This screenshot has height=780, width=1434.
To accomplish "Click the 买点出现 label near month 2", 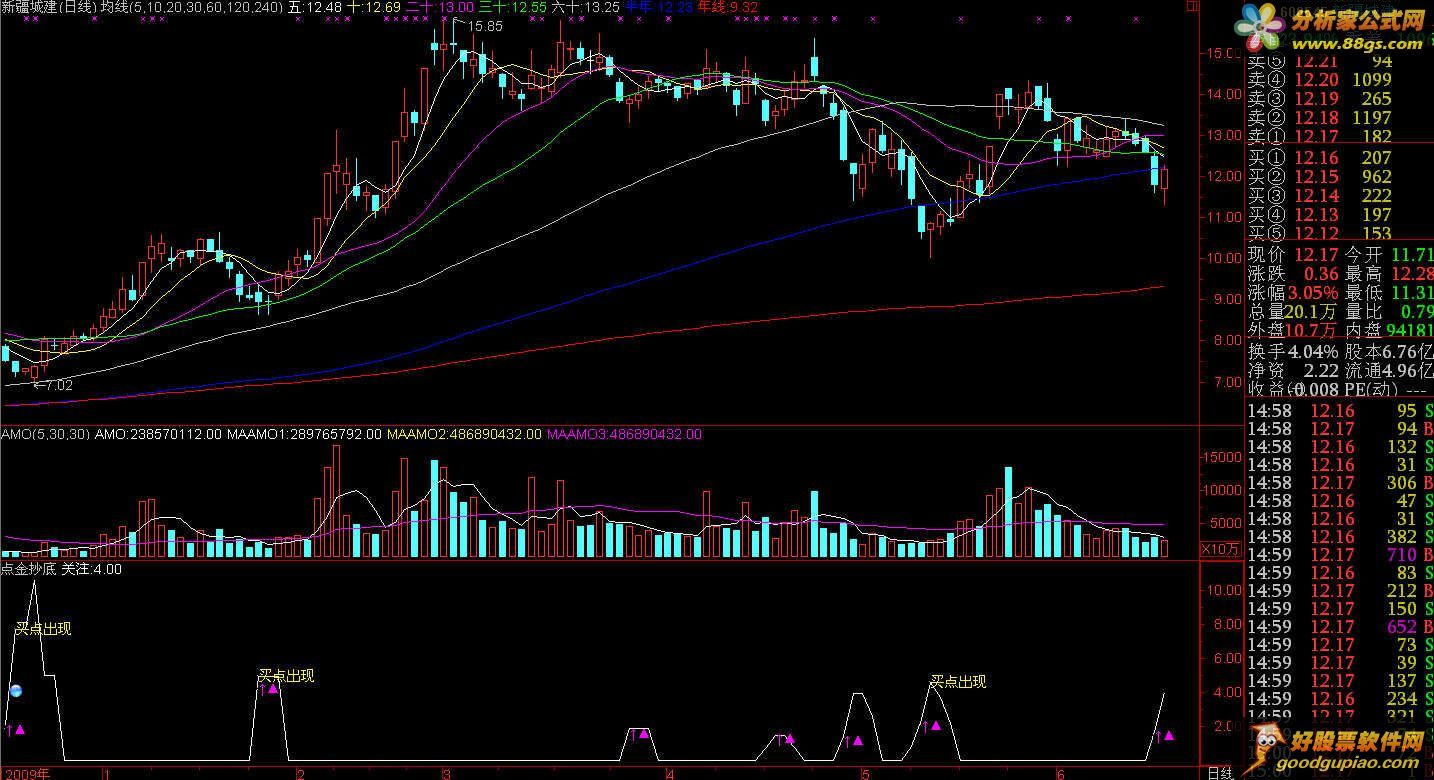I will point(286,676).
